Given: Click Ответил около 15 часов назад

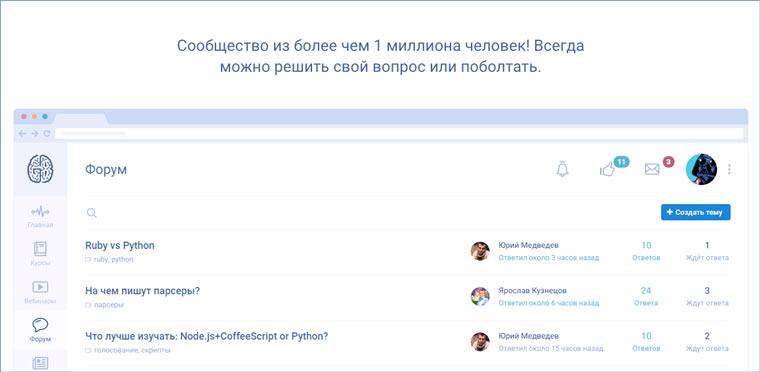Looking at the screenshot, I should pyautogui.click(x=551, y=349).
